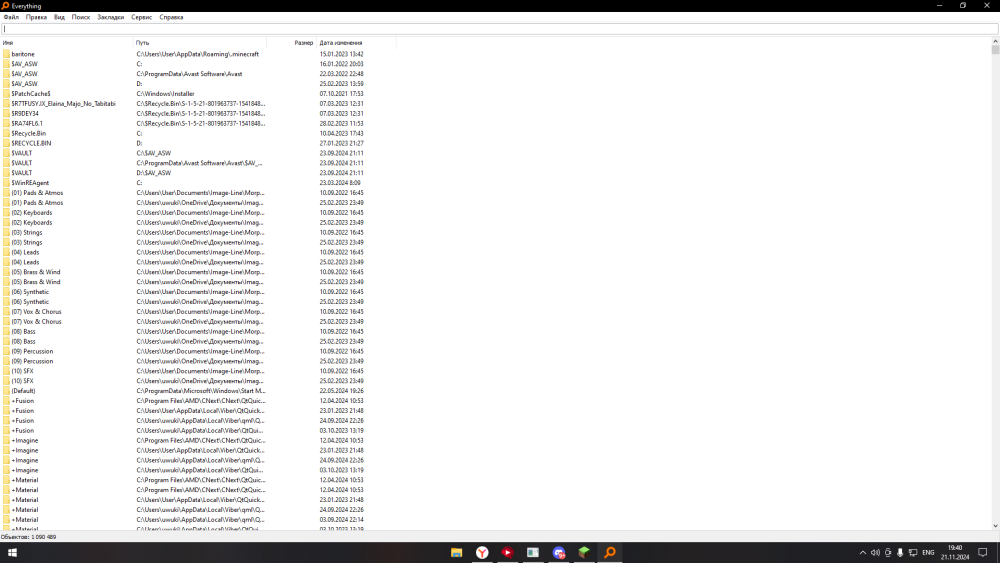Click the Everything taskbar icon
1000x563 pixels.
(x=610, y=553)
